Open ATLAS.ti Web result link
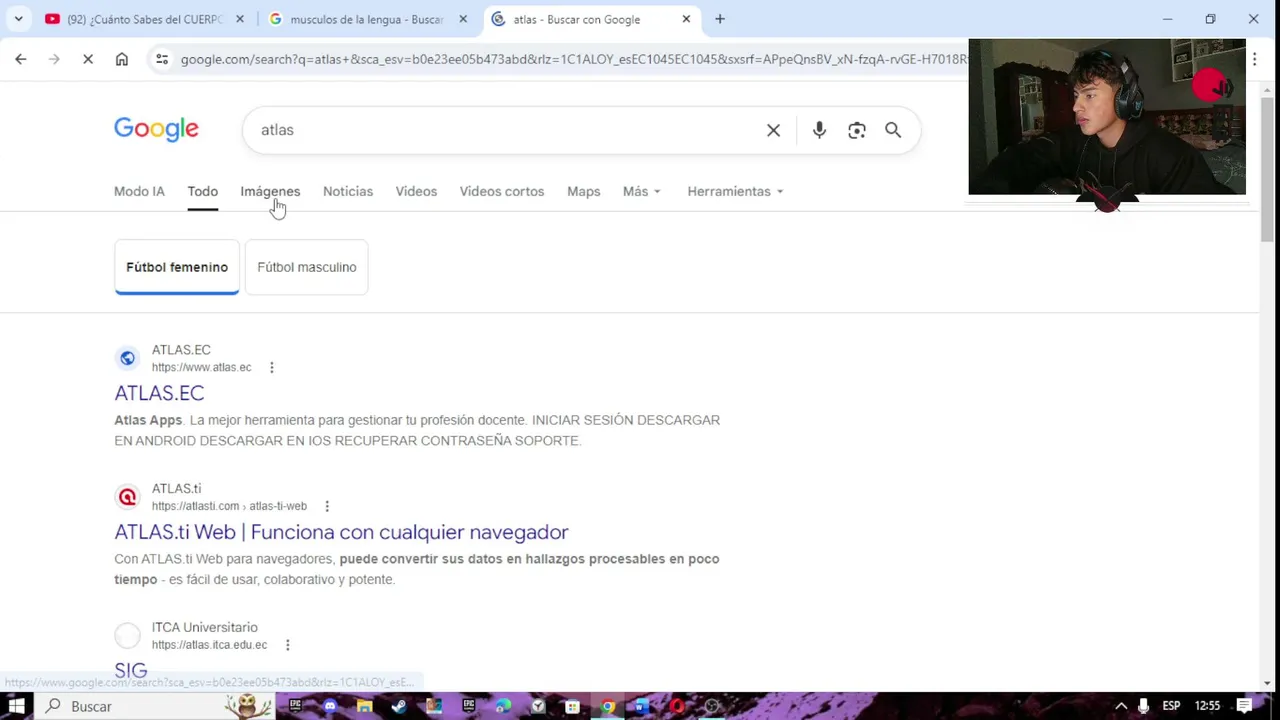Screen dimensions: 1280x720 click(x=341, y=532)
